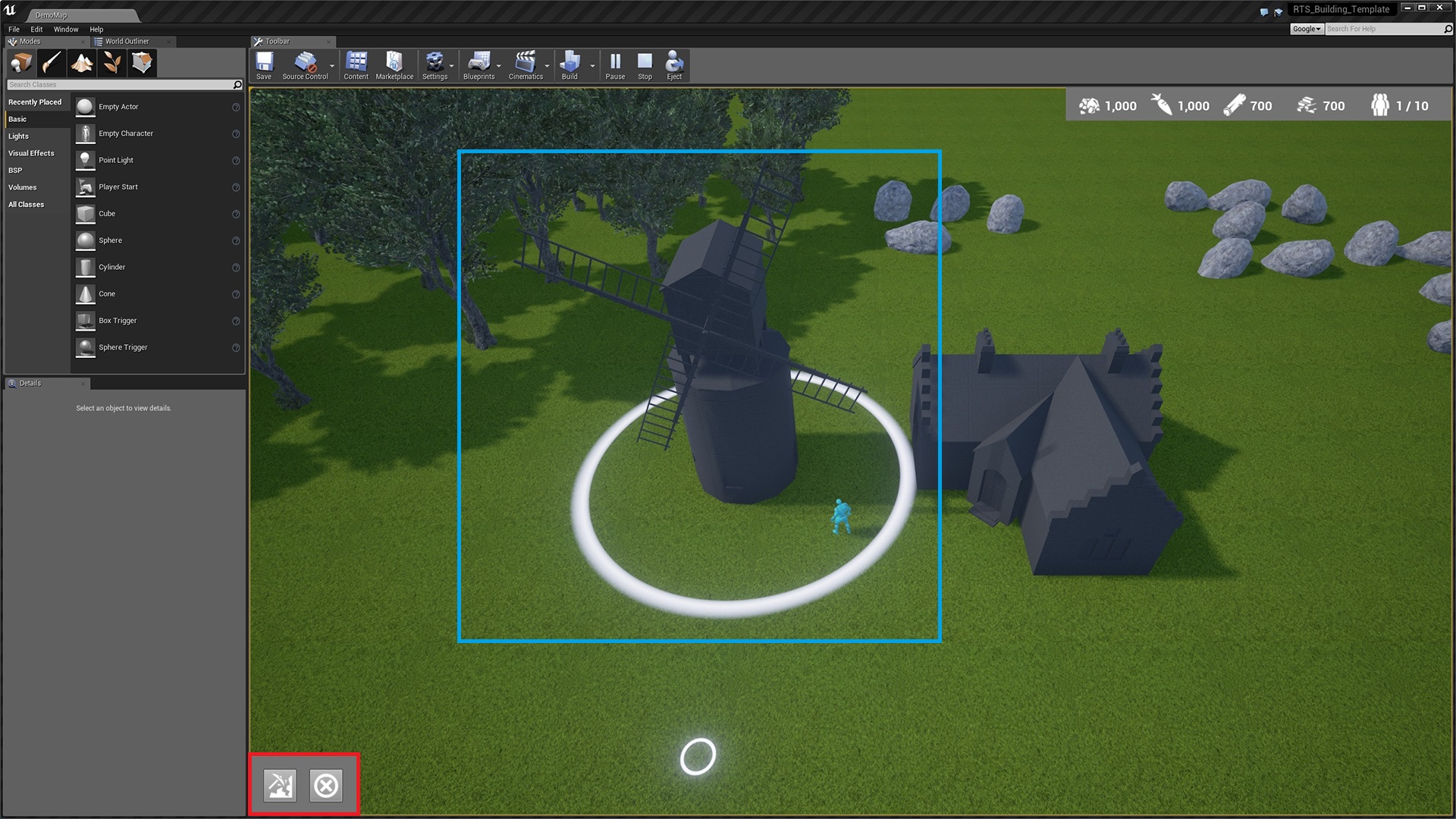Select Player Start in class list
The height and width of the screenshot is (819, 1456).
pos(118,187)
